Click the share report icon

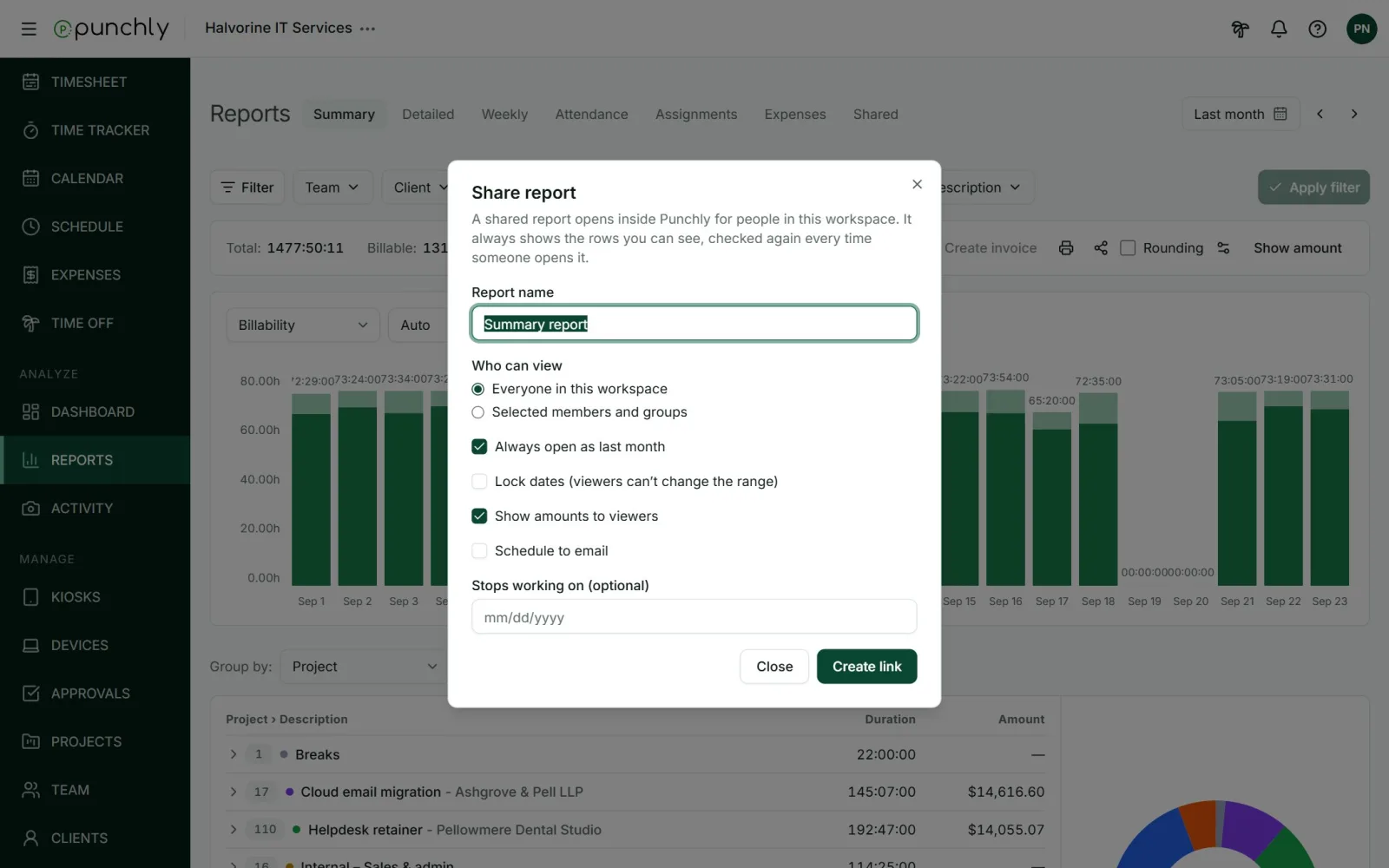pos(1101,248)
